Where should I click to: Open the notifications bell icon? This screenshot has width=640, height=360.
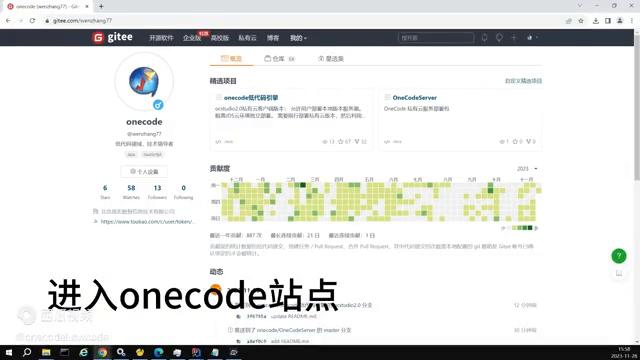point(484,38)
